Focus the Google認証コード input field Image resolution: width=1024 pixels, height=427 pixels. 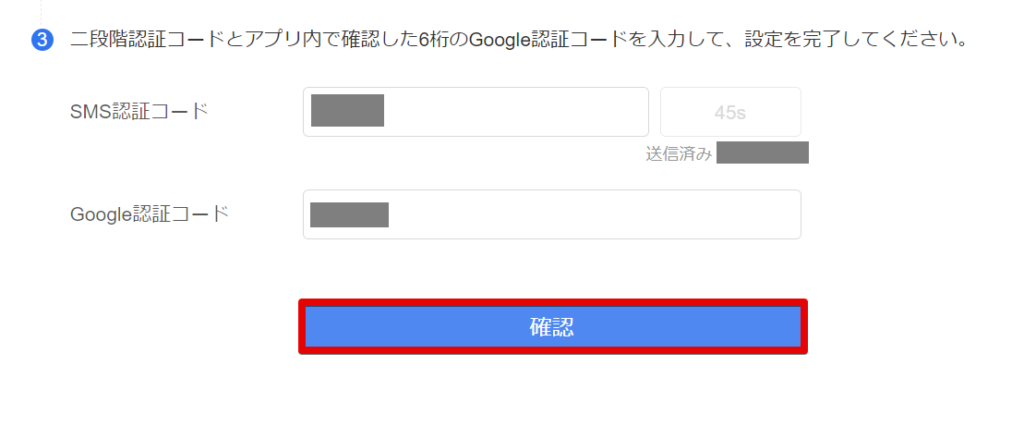pyautogui.click(x=552, y=214)
